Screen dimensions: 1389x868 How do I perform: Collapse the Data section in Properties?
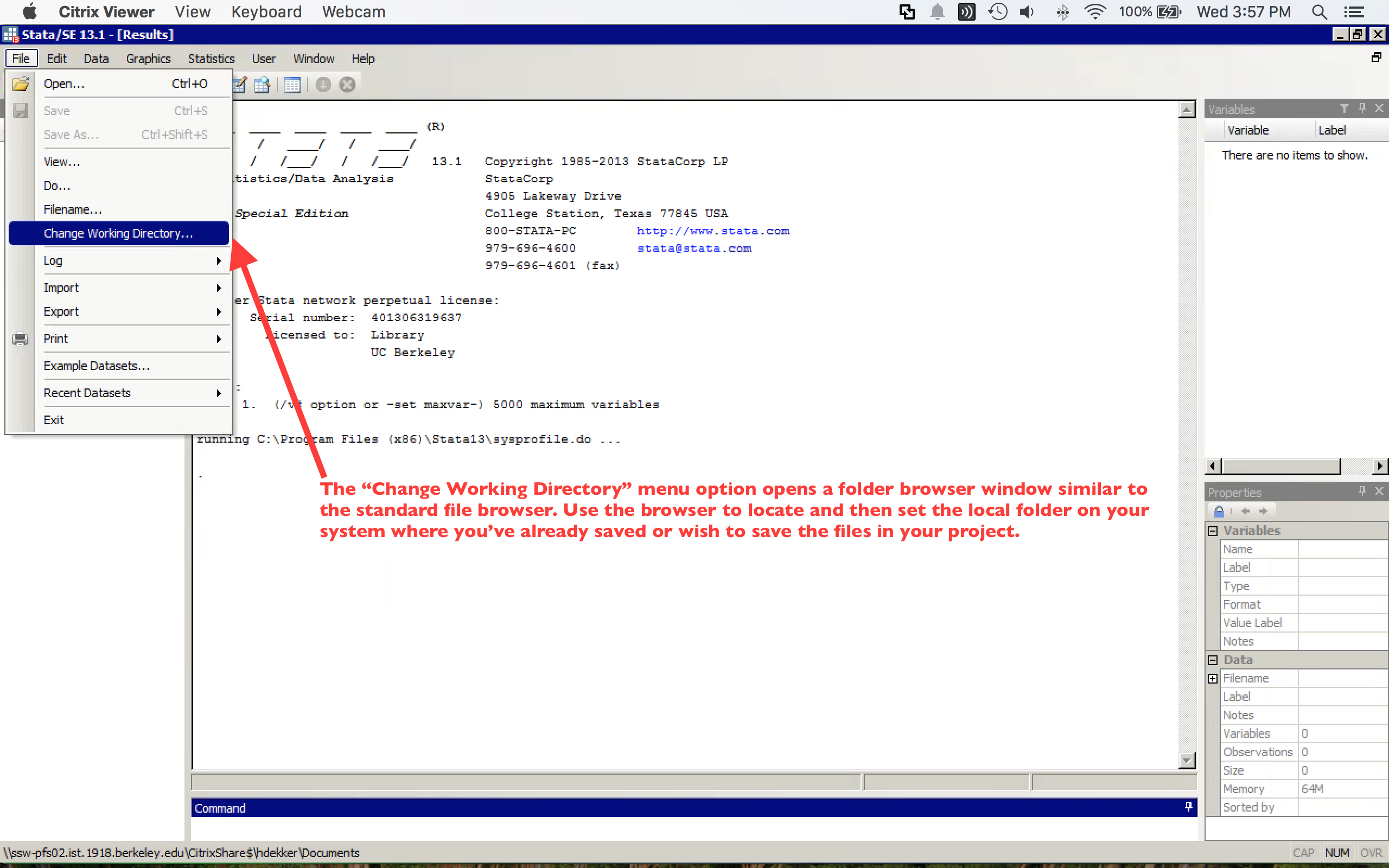click(x=1212, y=660)
